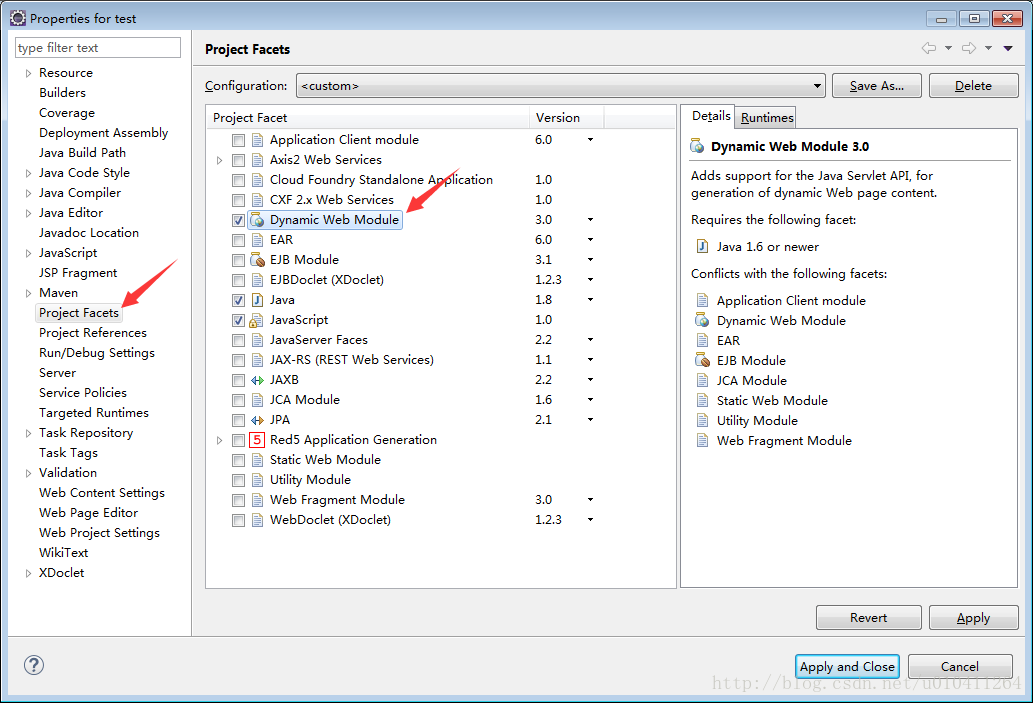
Task: Open the help question mark icon
Action: click(x=34, y=665)
